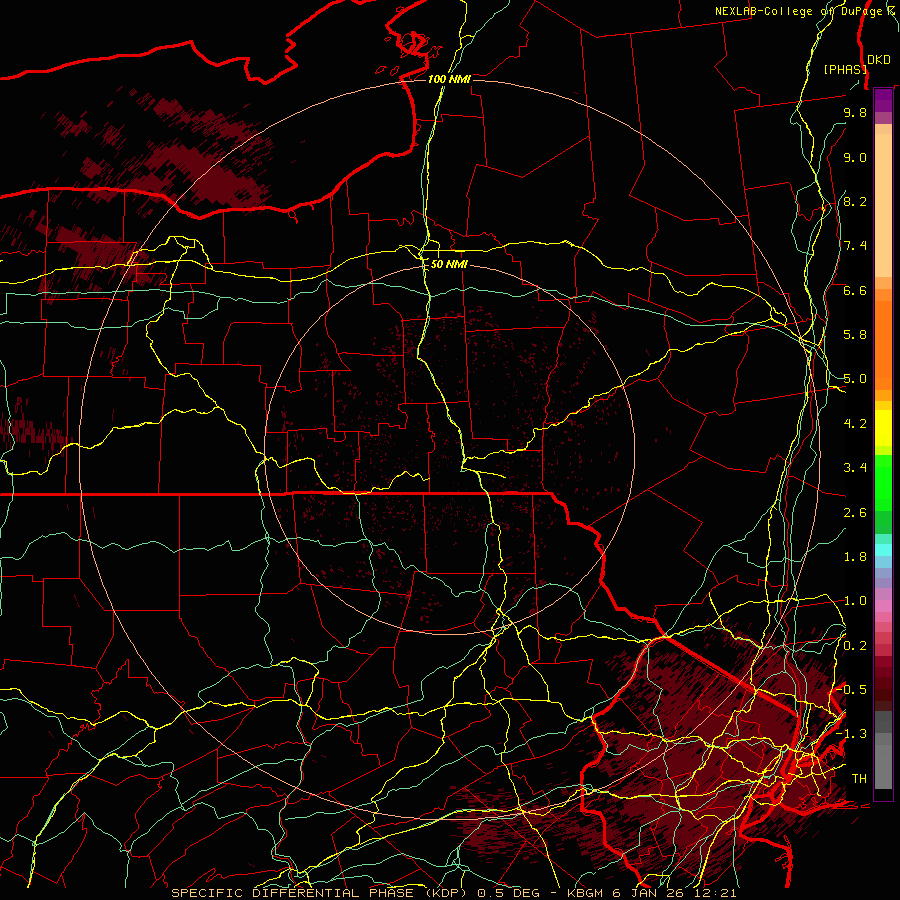Click the [PHAS] units label

click(844, 69)
